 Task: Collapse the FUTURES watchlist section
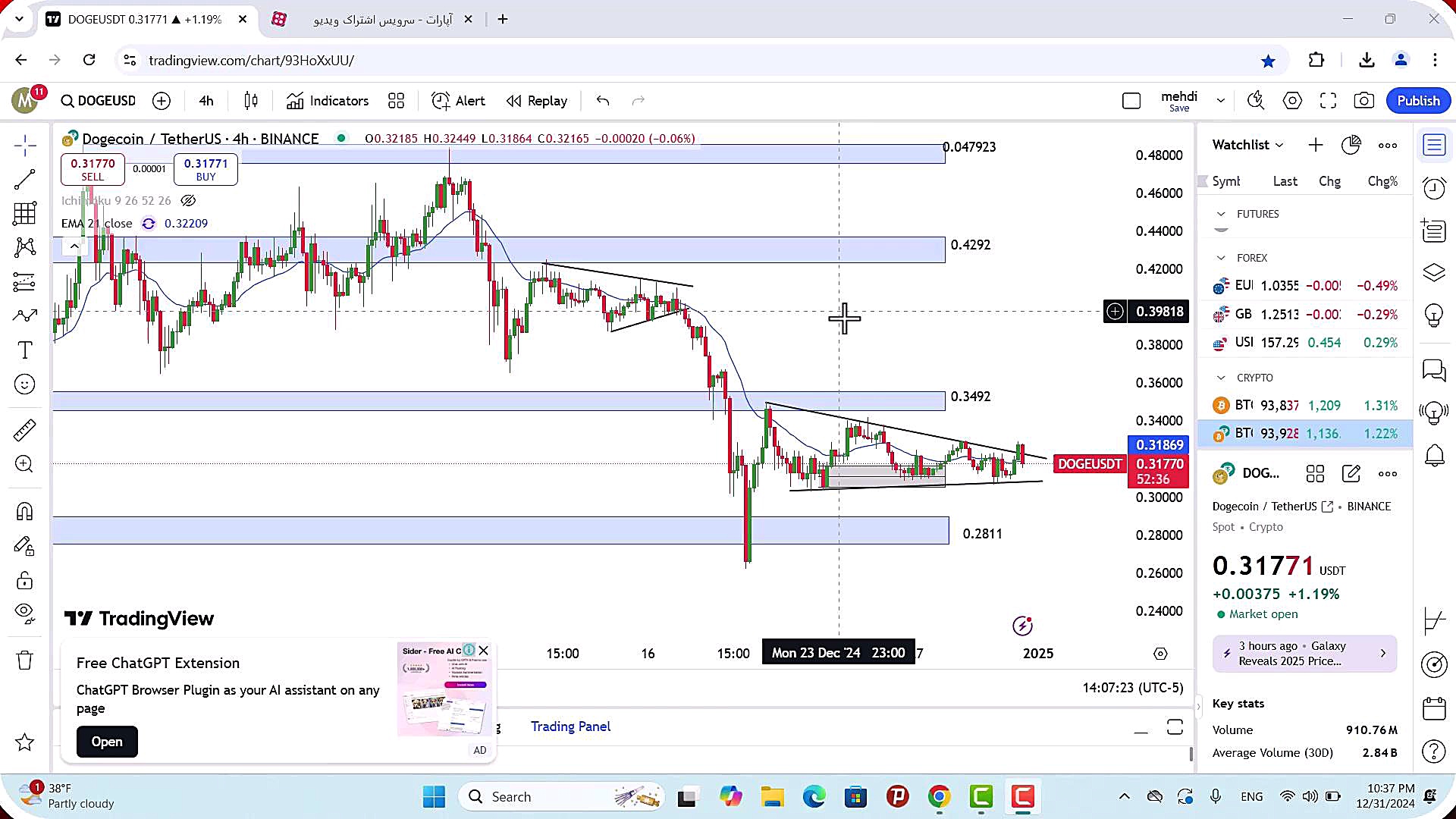tap(1221, 214)
